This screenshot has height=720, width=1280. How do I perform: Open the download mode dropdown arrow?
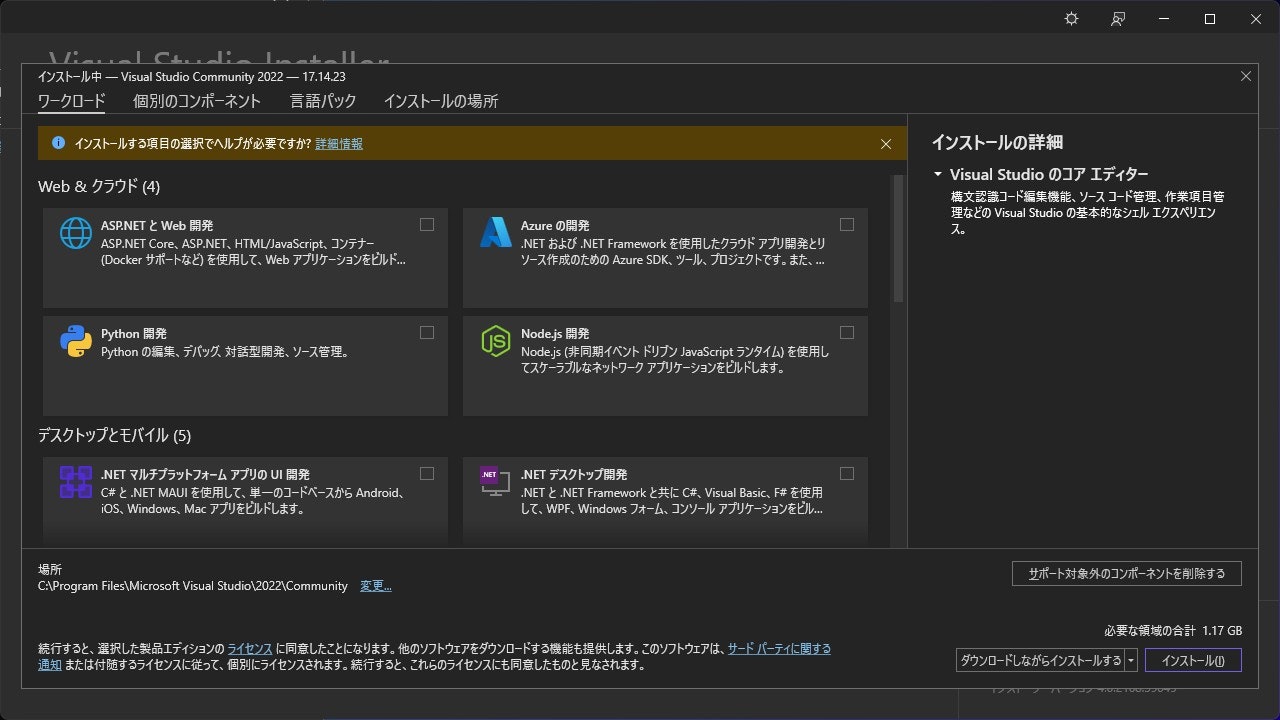point(1131,660)
